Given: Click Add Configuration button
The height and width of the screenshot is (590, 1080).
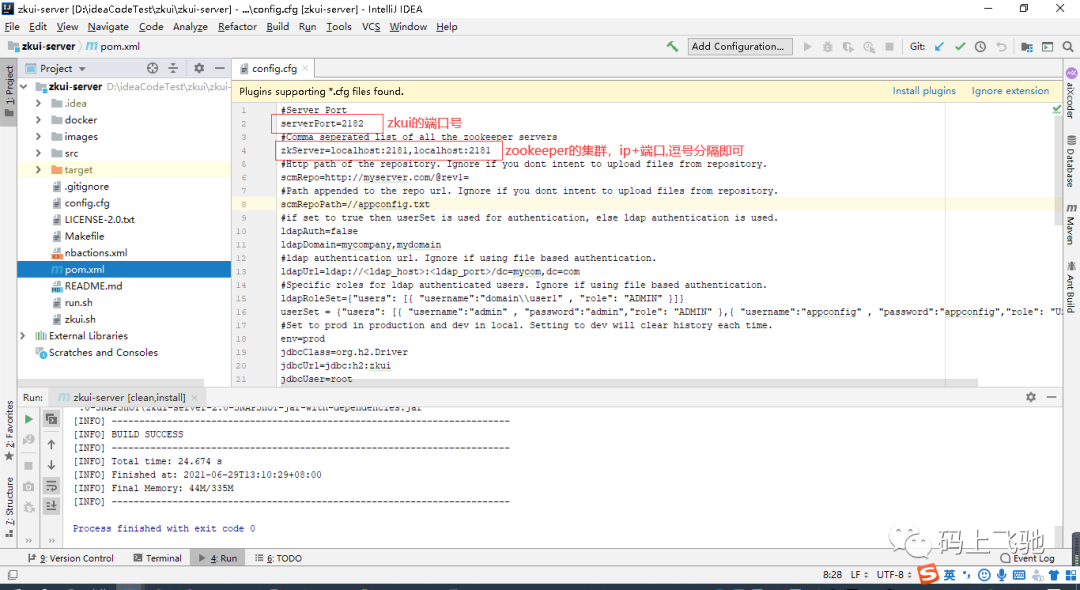Looking at the screenshot, I should pyautogui.click(x=740, y=46).
